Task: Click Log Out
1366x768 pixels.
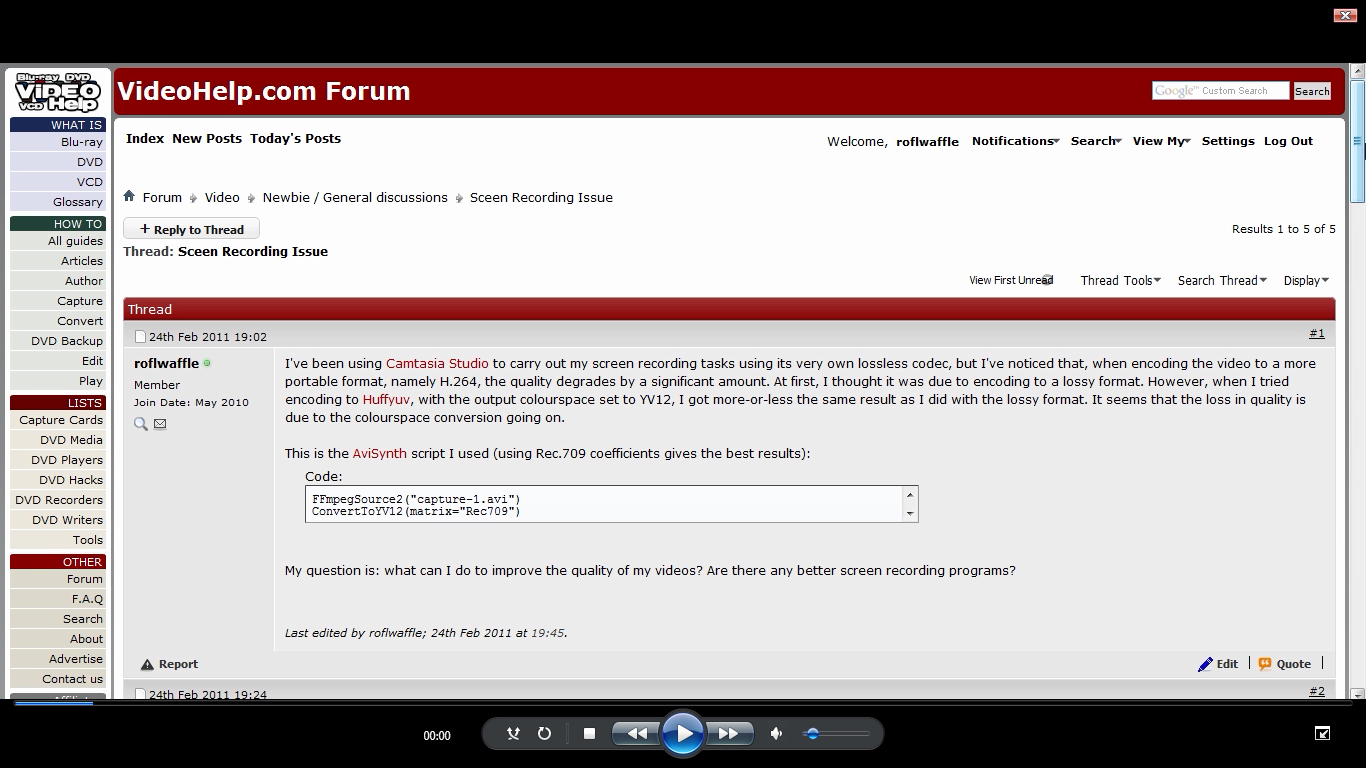Action: click(1288, 141)
